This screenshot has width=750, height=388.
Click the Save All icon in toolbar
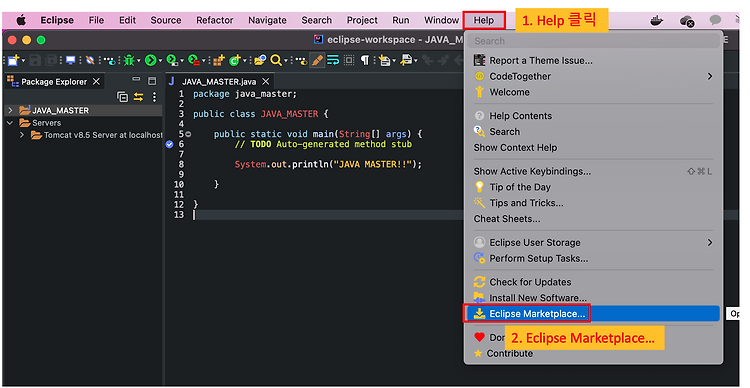click(51, 60)
